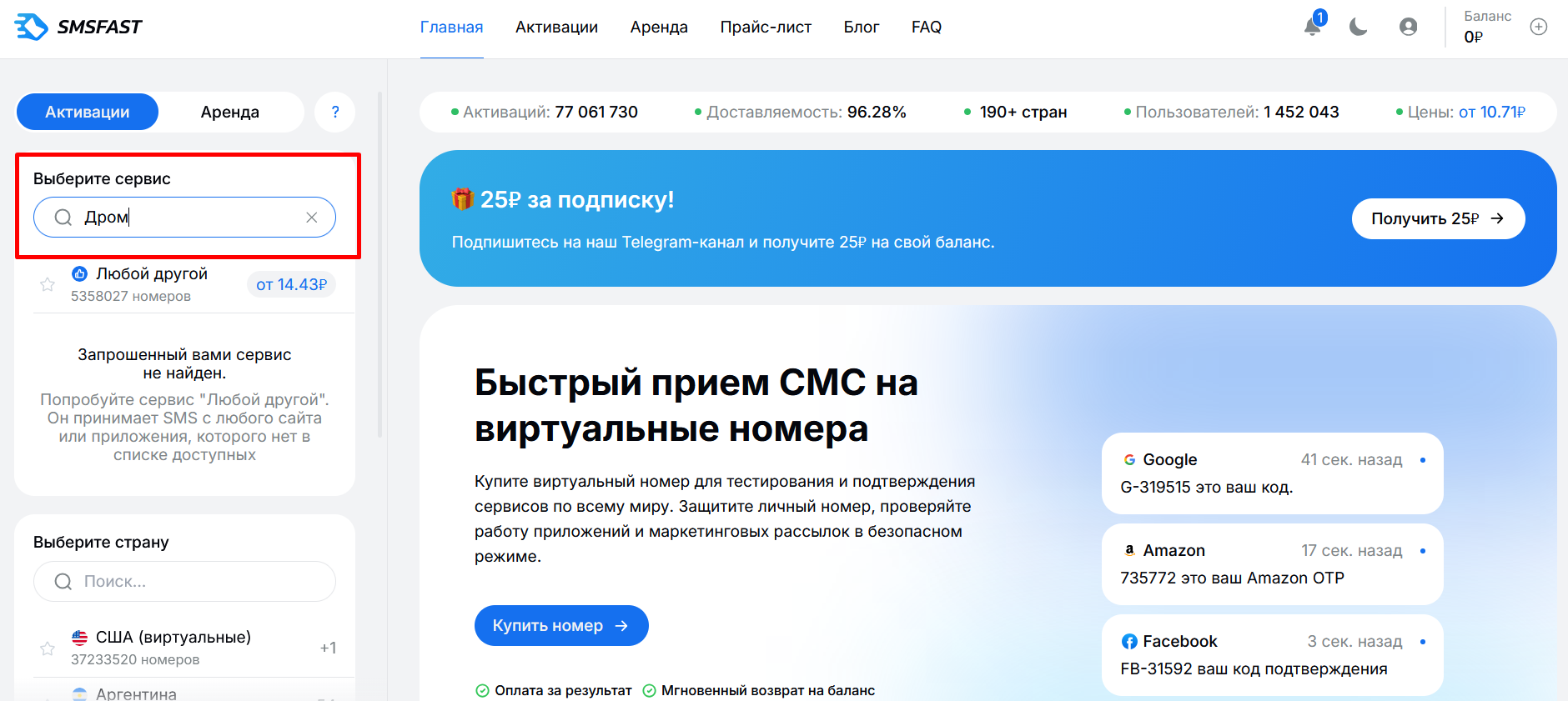Toggle dark mode moon icon
The height and width of the screenshot is (701, 1568).
pyautogui.click(x=1359, y=27)
